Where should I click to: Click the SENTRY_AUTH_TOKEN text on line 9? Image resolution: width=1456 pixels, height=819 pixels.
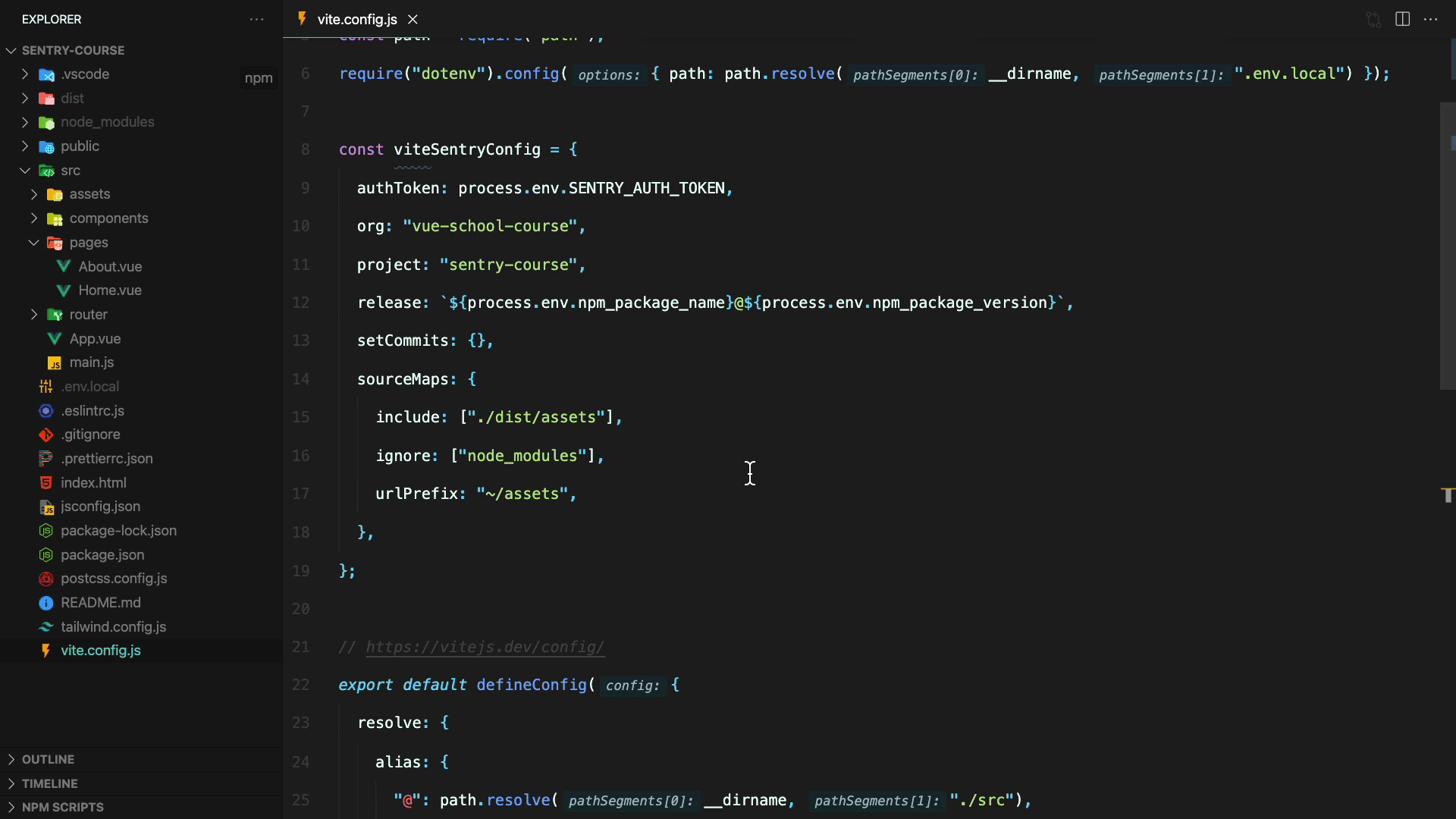[647, 188]
